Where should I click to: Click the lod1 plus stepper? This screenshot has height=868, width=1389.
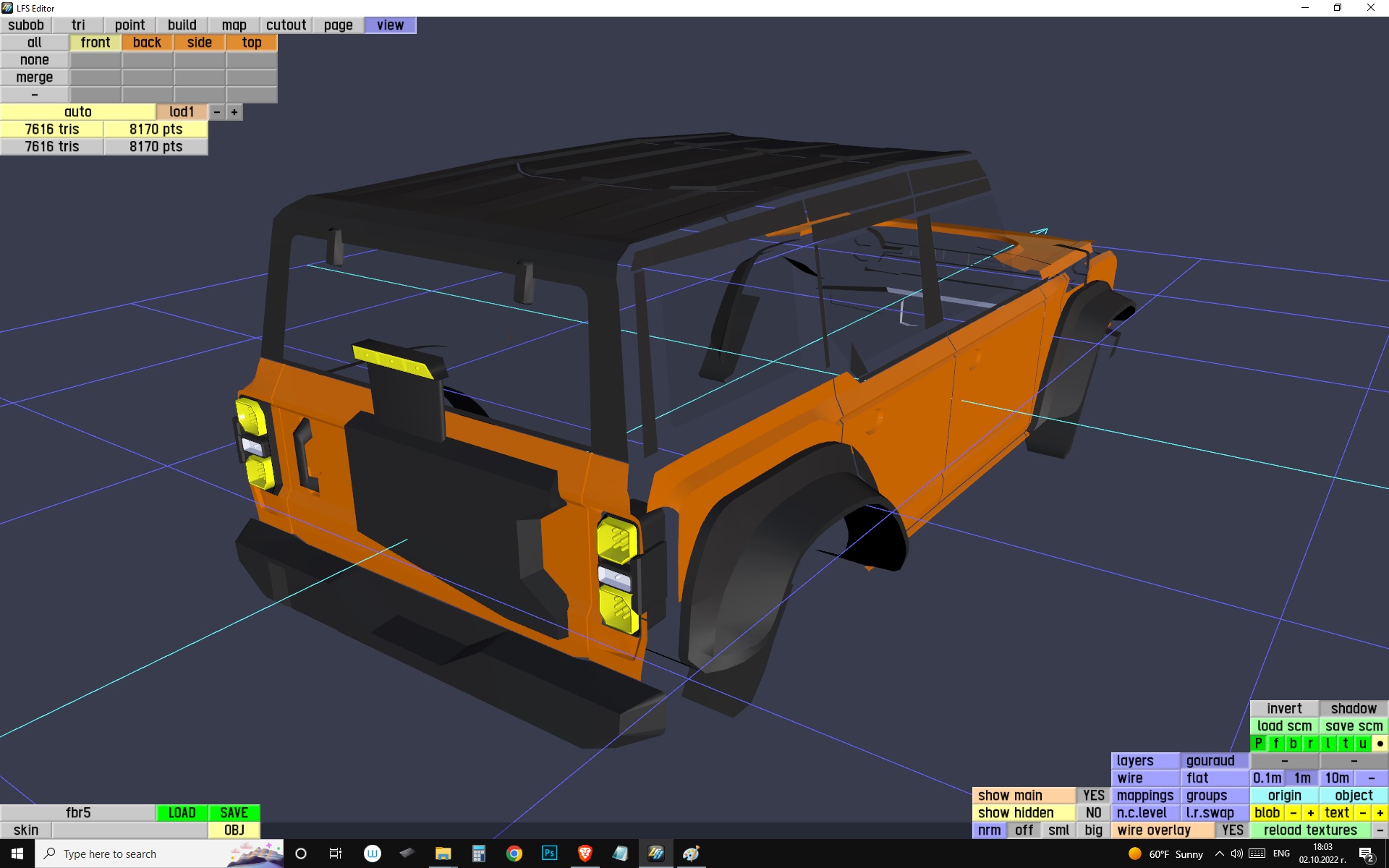tap(234, 112)
